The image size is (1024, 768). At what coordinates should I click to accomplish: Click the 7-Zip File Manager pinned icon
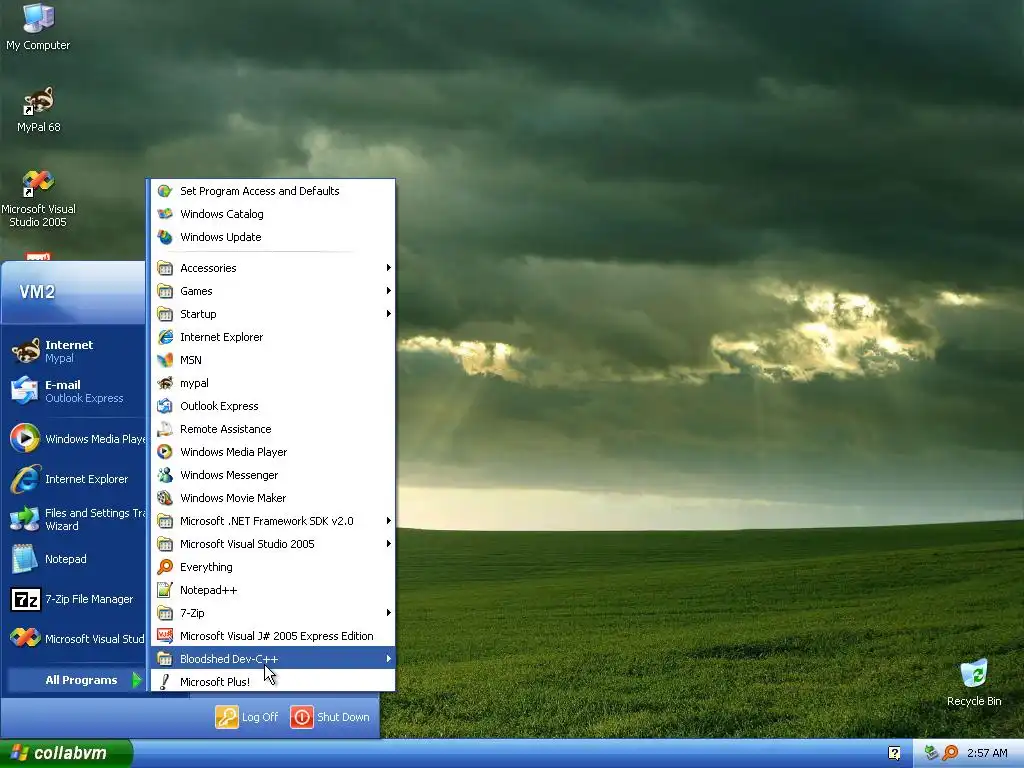[25, 599]
